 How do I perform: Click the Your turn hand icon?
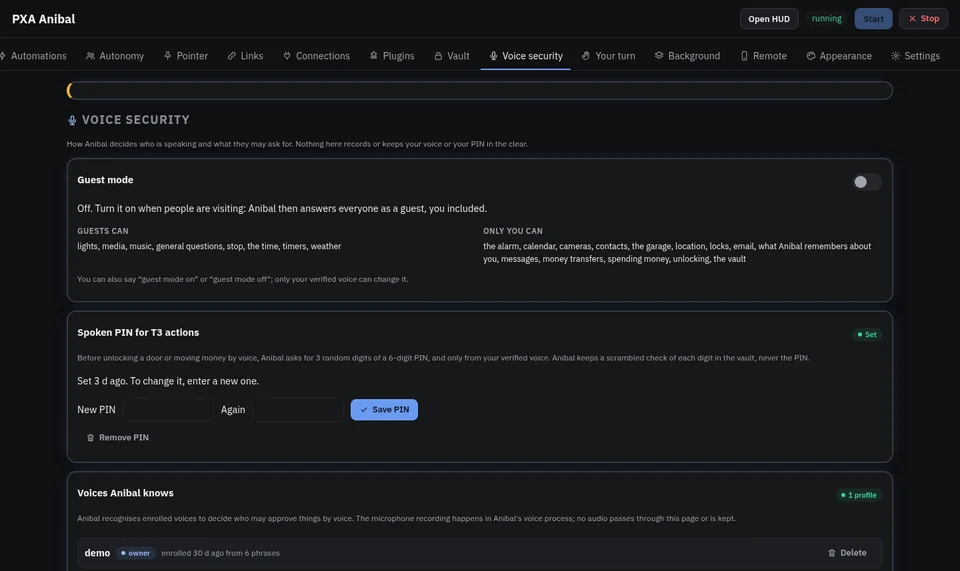point(586,56)
